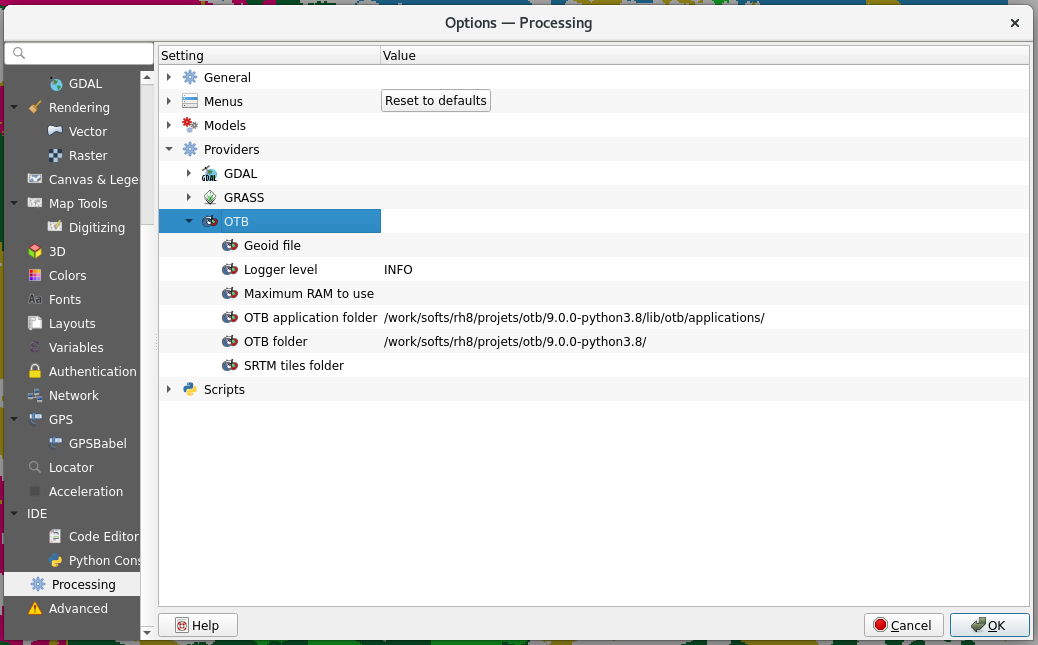Screen dimensions: 1038x645
Task: Click the Models gears icon
Action: 189,125
